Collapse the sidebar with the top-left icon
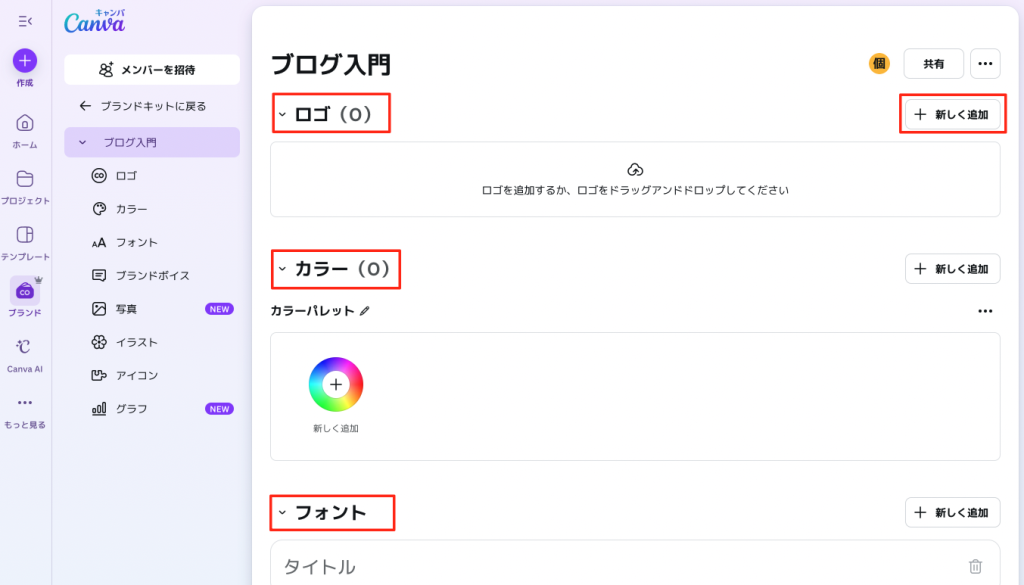Image resolution: width=1024 pixels, height=585 pixels. coord(25,21)
